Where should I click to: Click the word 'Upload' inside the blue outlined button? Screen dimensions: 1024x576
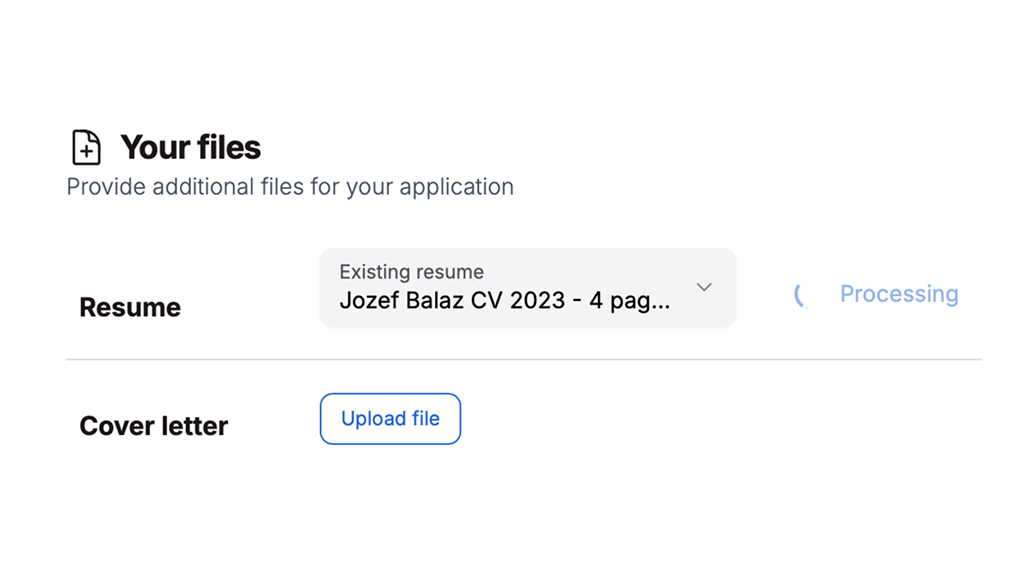coord(369,419)
